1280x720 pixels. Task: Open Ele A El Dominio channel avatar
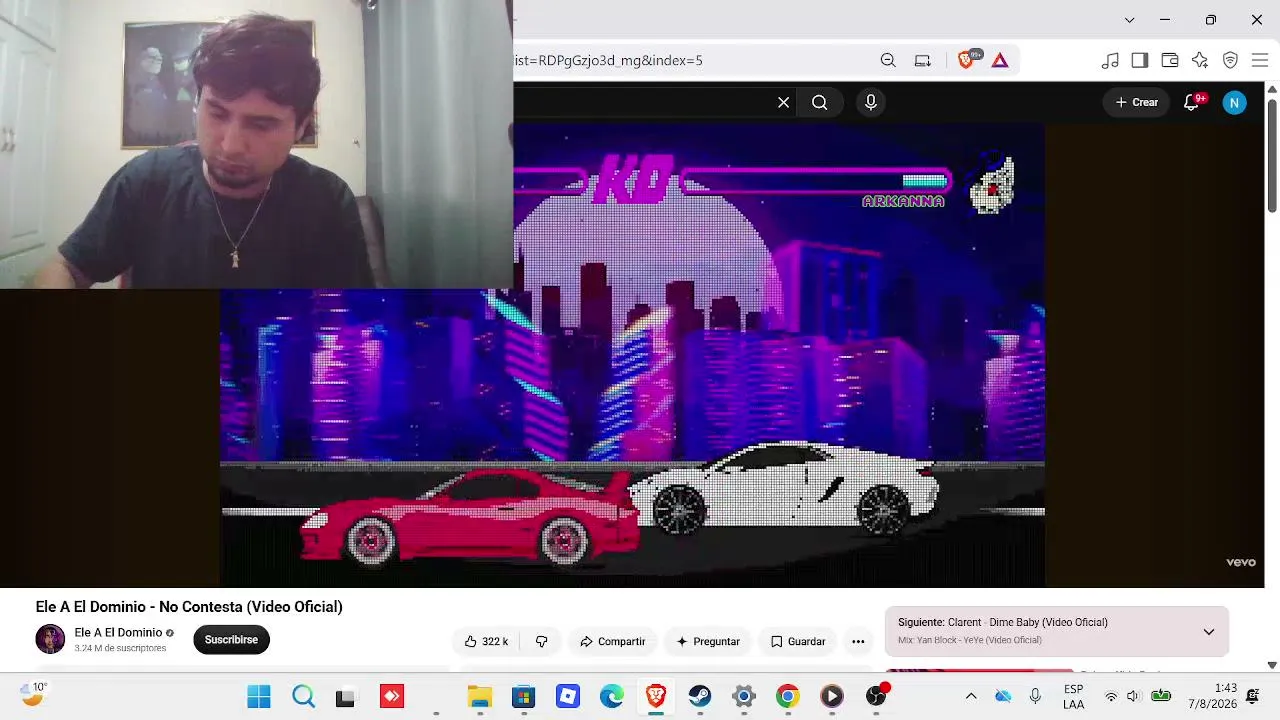(50, 639)
